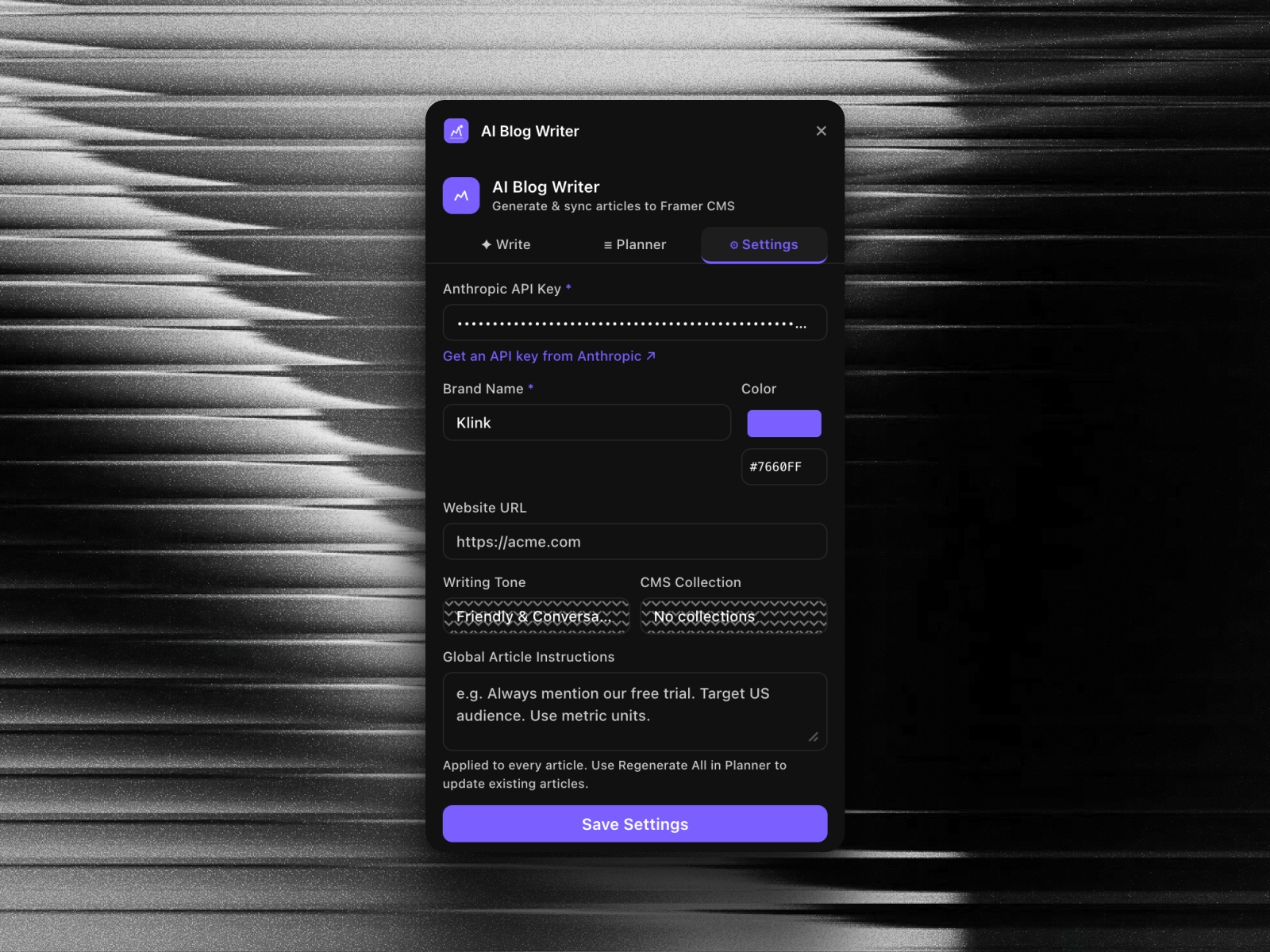Image resolution: width=1270 pixels, height=952 pixels.
Task: Click the resize grip on the instructions textarea
Action: [x=814, y=738]
